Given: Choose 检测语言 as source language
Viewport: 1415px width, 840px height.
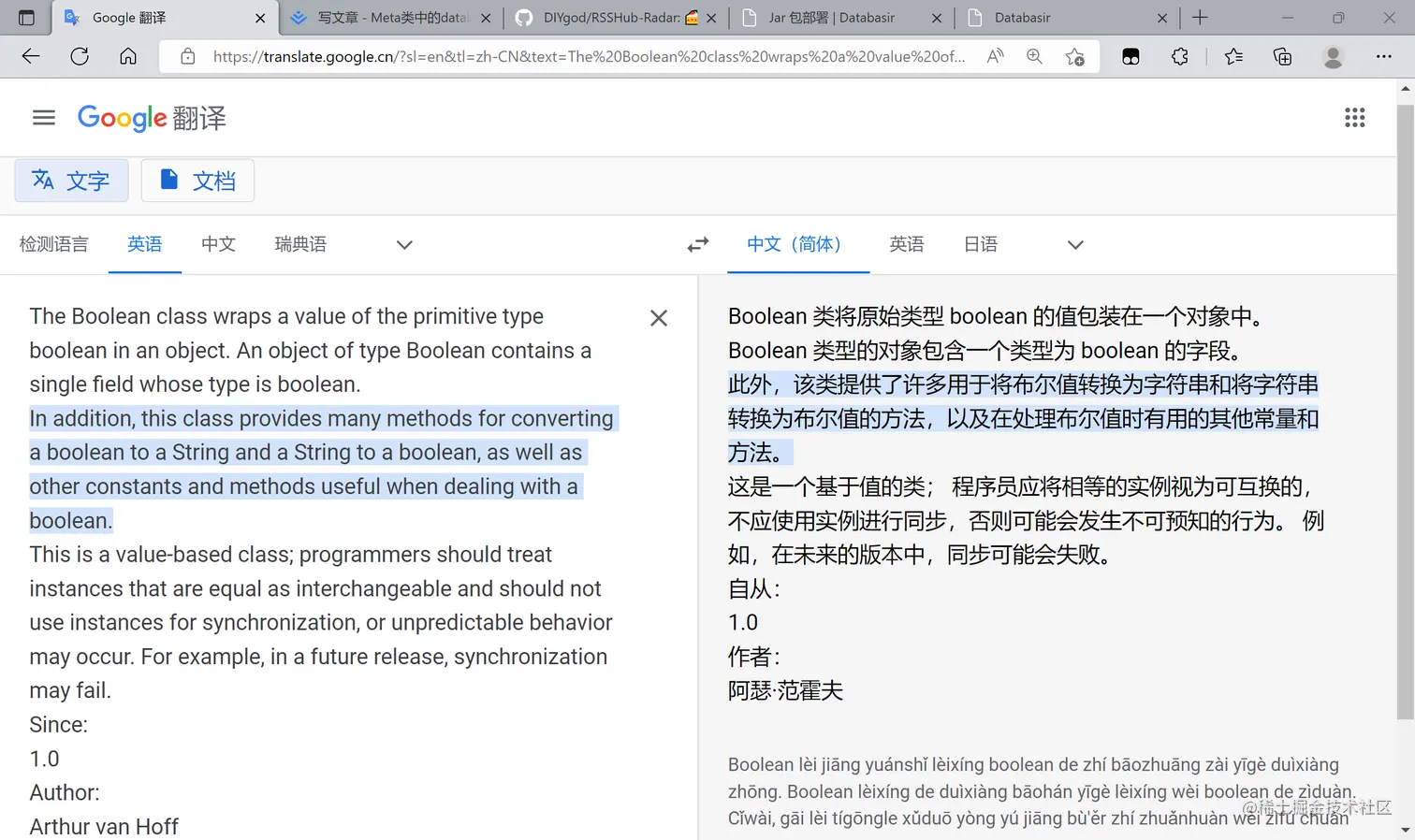Looking at the screenshot, I should click(x=53, y=244).
